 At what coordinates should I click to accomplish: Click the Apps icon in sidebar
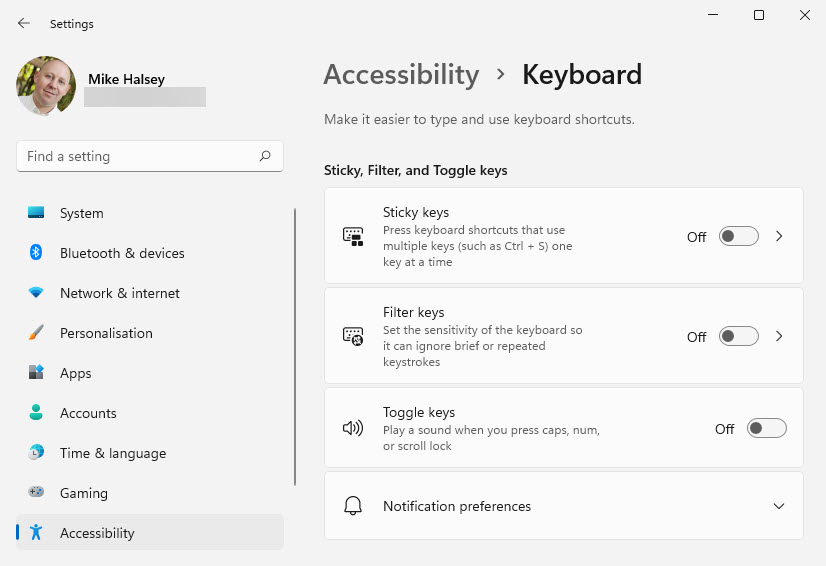[x=36, y=373]
